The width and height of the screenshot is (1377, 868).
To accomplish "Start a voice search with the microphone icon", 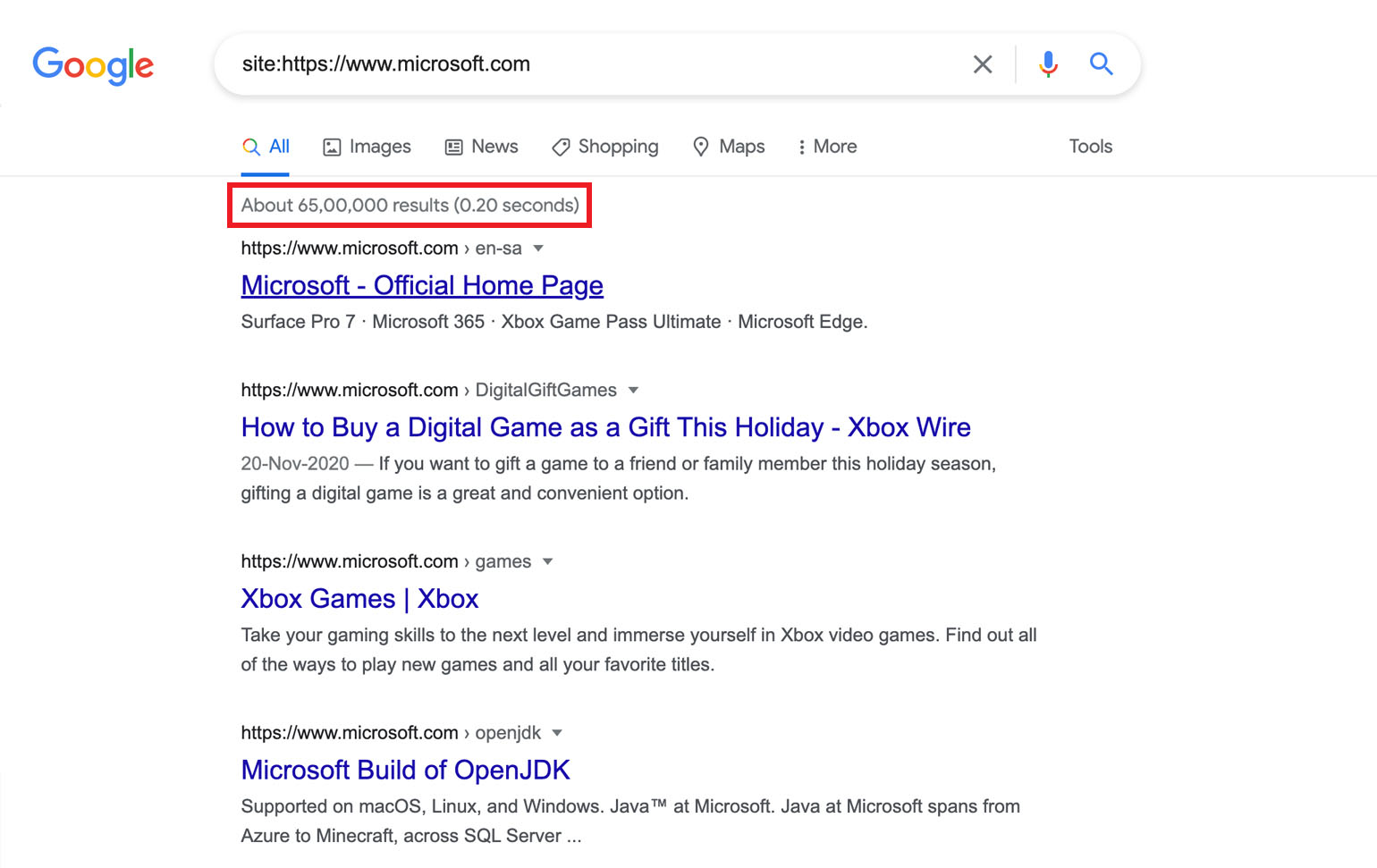I will click(1047, 63).
